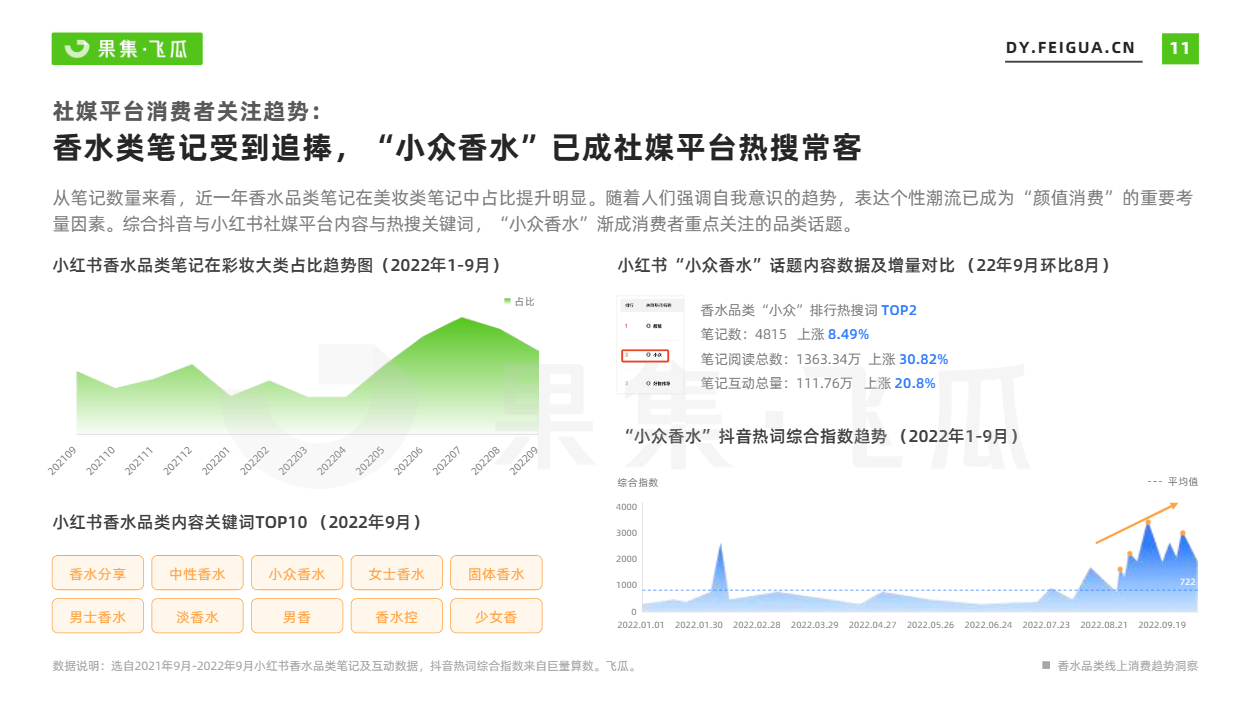1250x703 pixels.
Task: Click the 202207 x-axis label
Action: [447, 462]
